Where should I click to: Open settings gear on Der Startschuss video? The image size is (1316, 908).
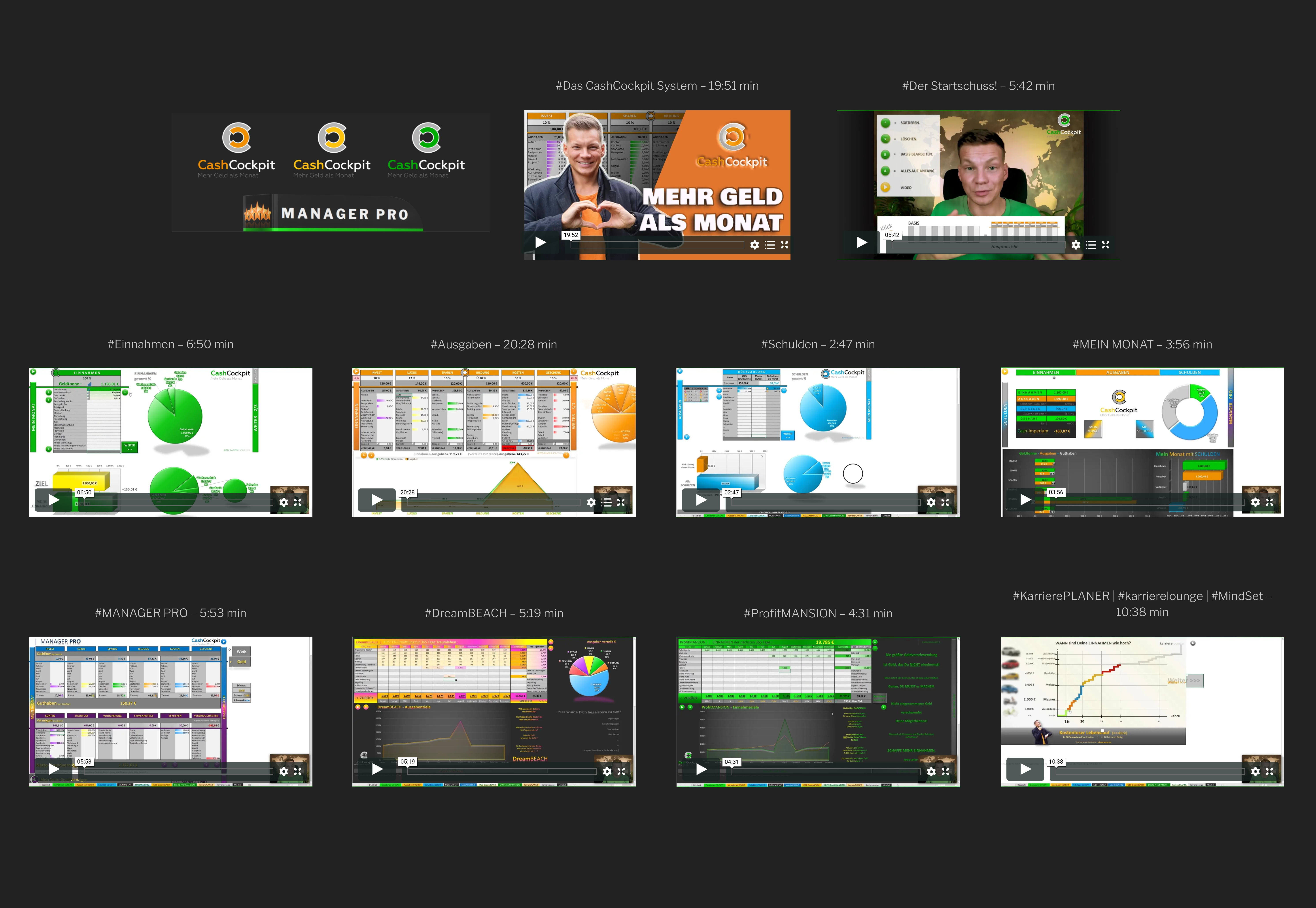tap(1076, 245)
